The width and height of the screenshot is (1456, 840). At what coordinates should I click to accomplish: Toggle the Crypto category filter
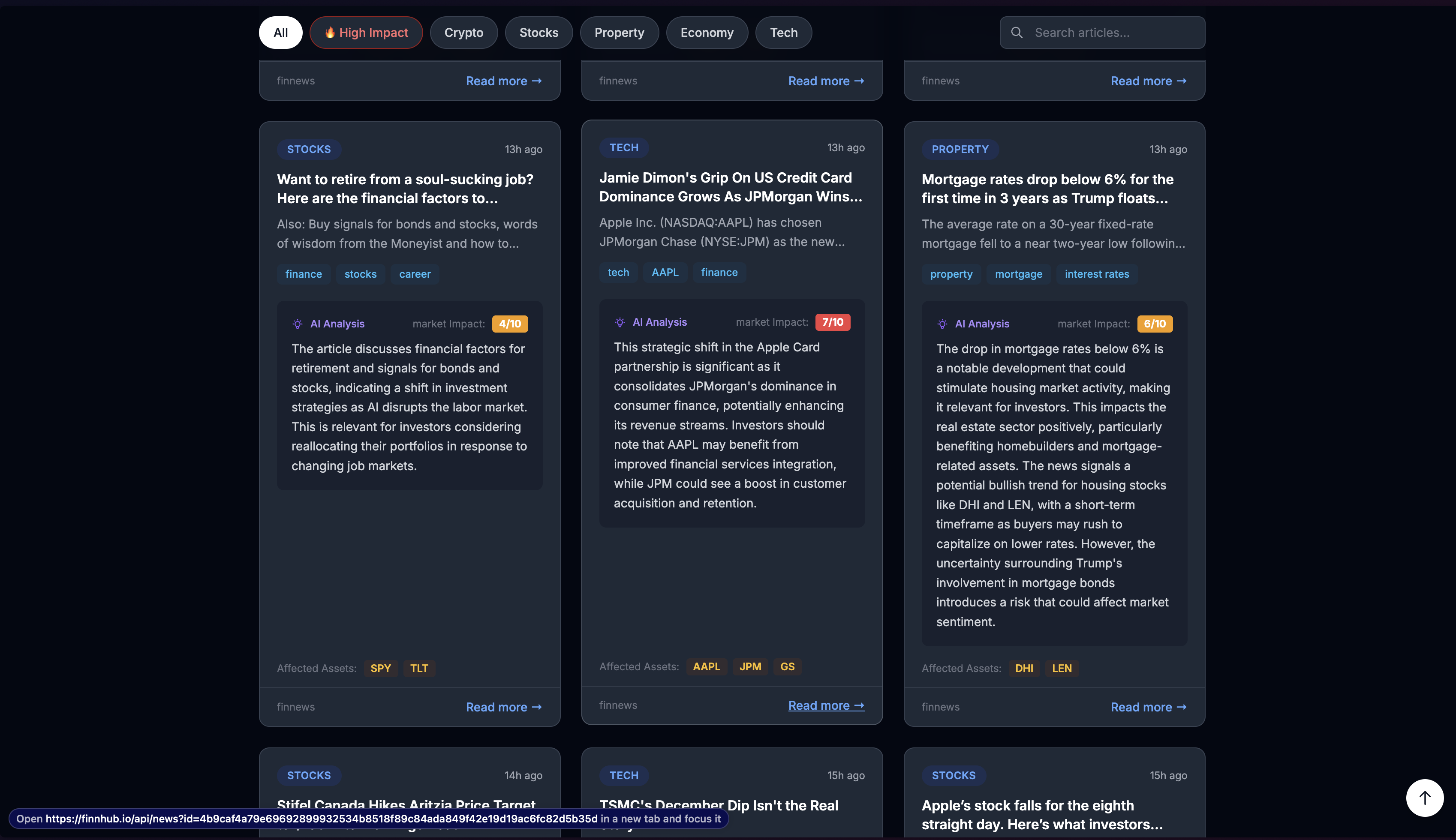[x=463, y=32]
